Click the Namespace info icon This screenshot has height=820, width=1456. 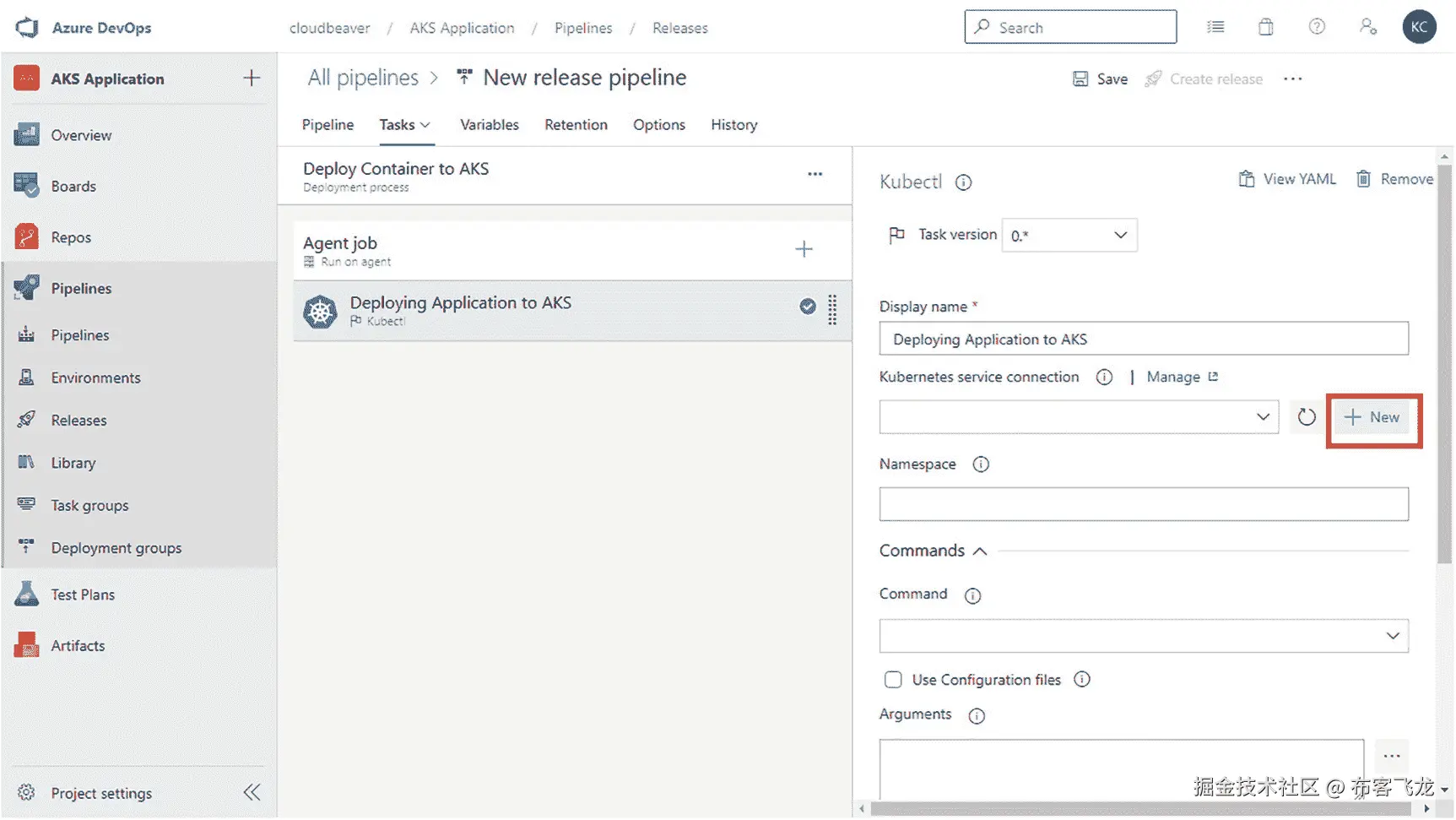[x=980, y=464]
